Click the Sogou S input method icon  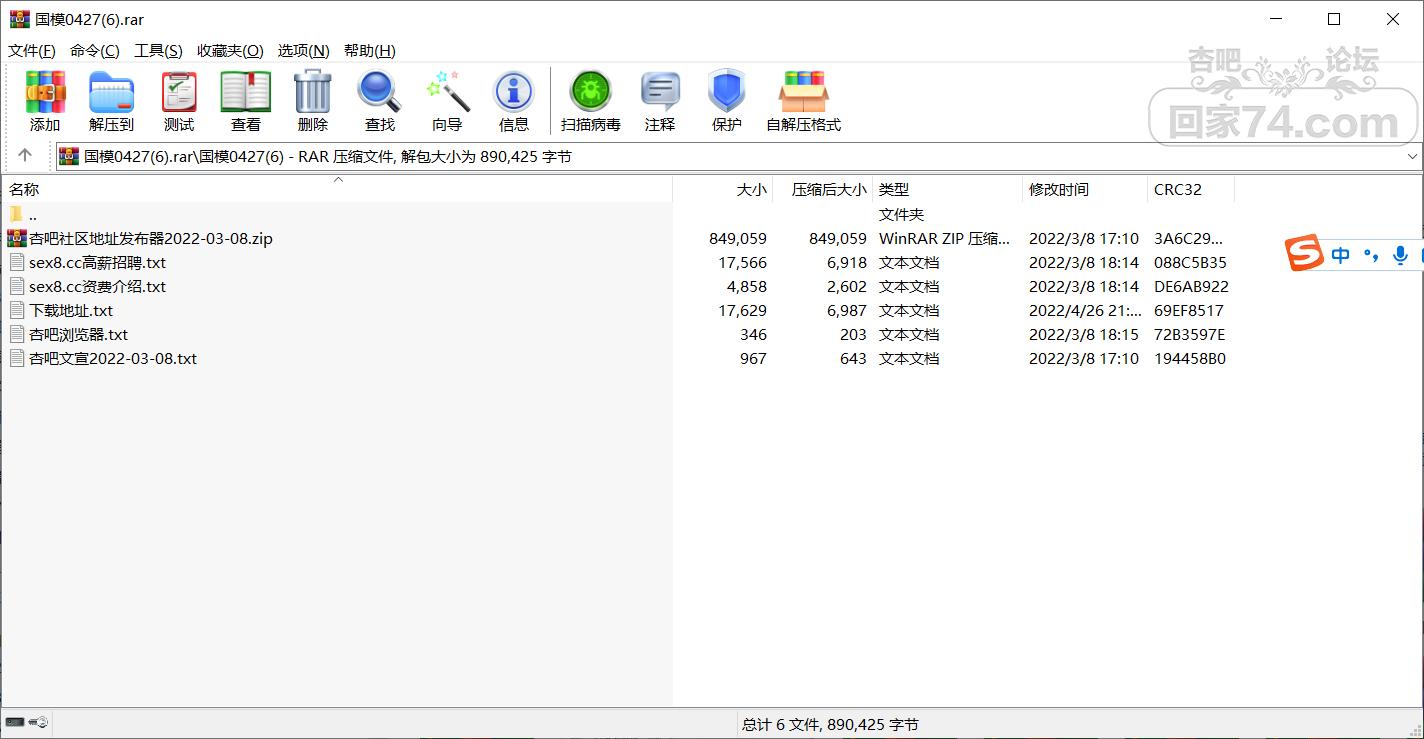[x=1304, y=255]
